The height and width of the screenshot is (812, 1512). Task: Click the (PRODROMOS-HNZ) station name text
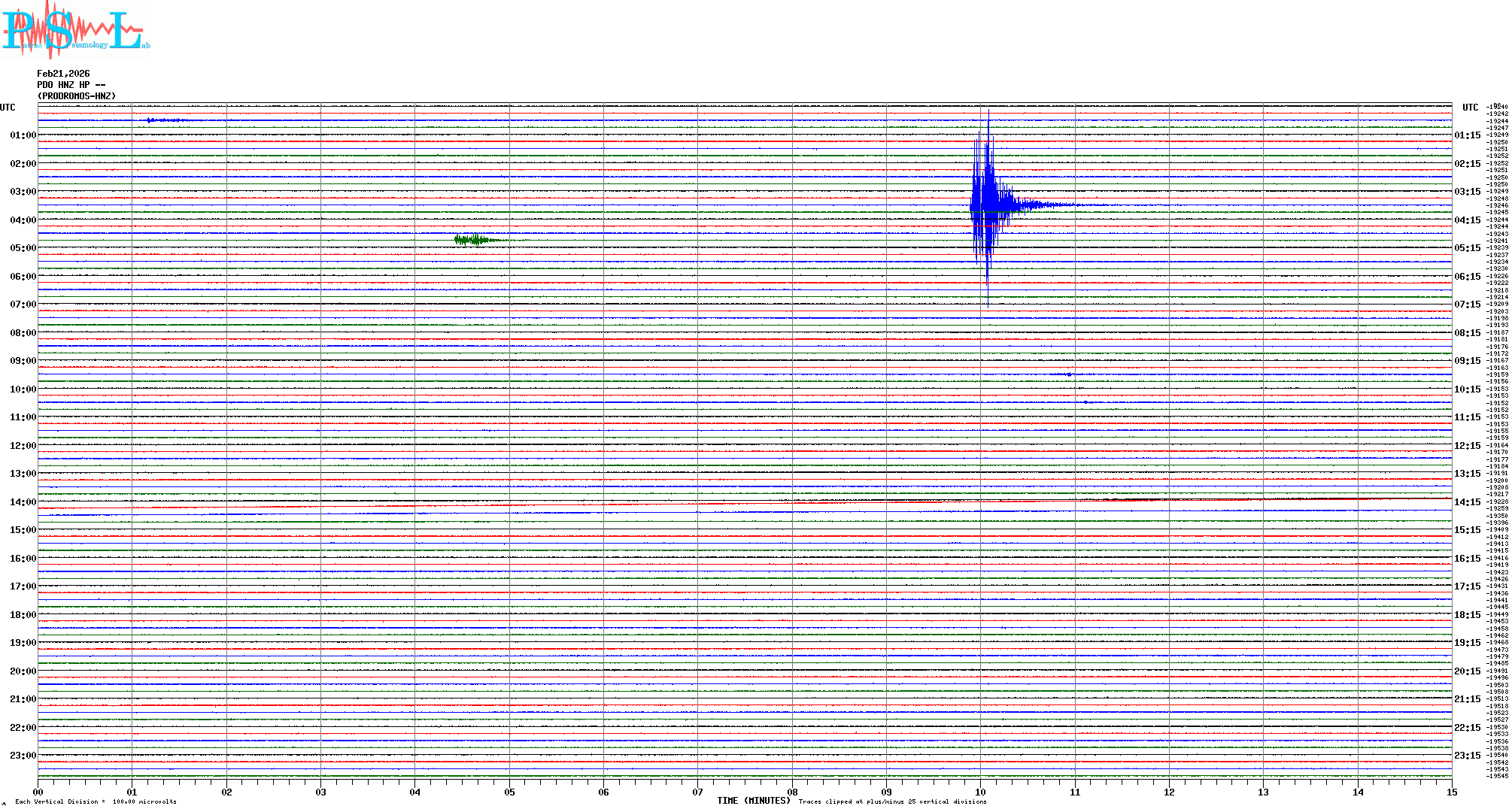coord(77,96)
